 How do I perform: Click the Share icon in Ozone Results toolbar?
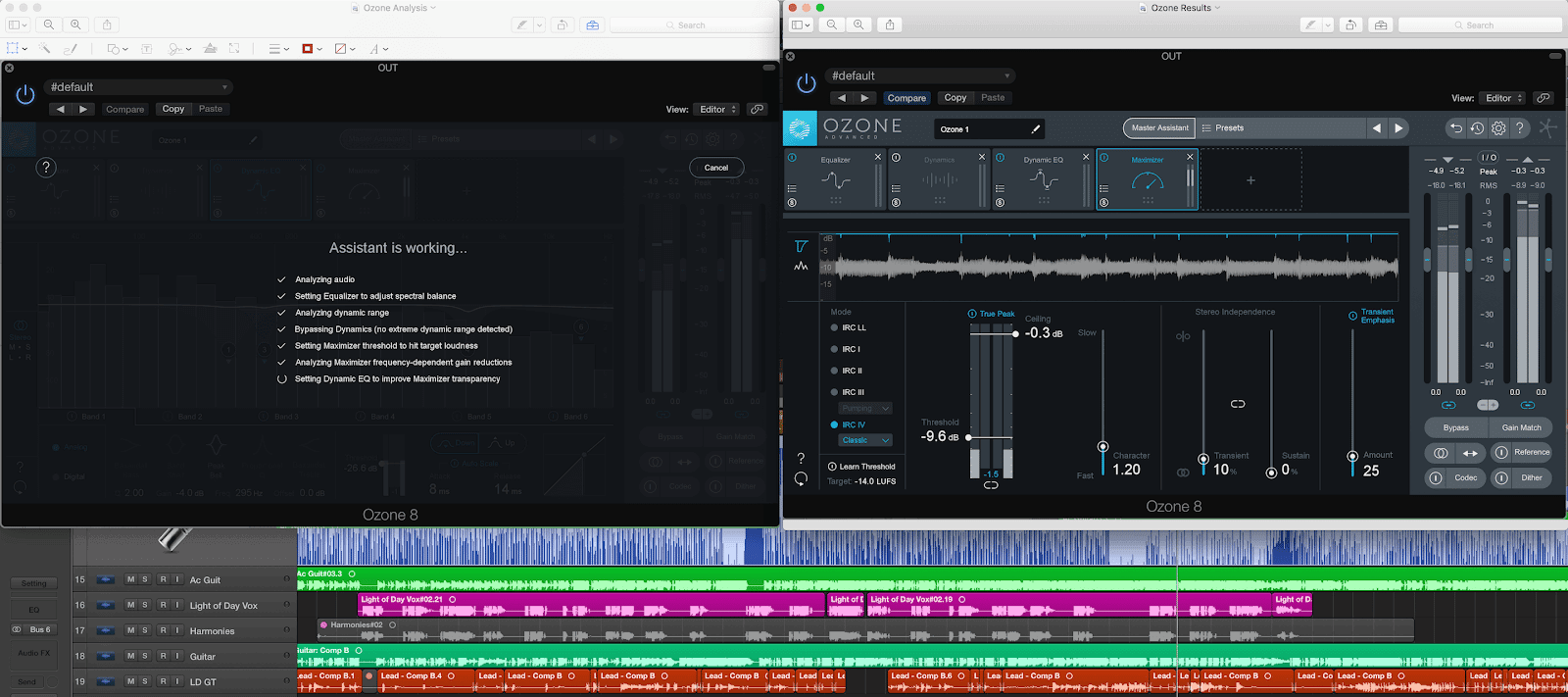[x=890, y=25]
